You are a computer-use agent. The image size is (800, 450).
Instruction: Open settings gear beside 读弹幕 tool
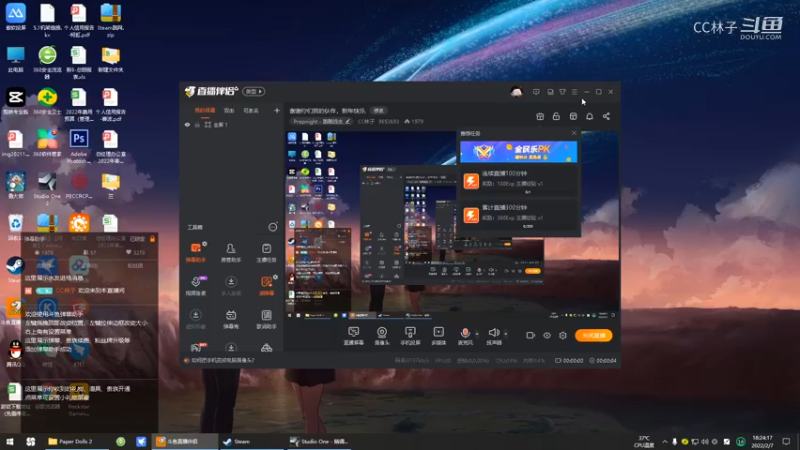coord(276,277)
